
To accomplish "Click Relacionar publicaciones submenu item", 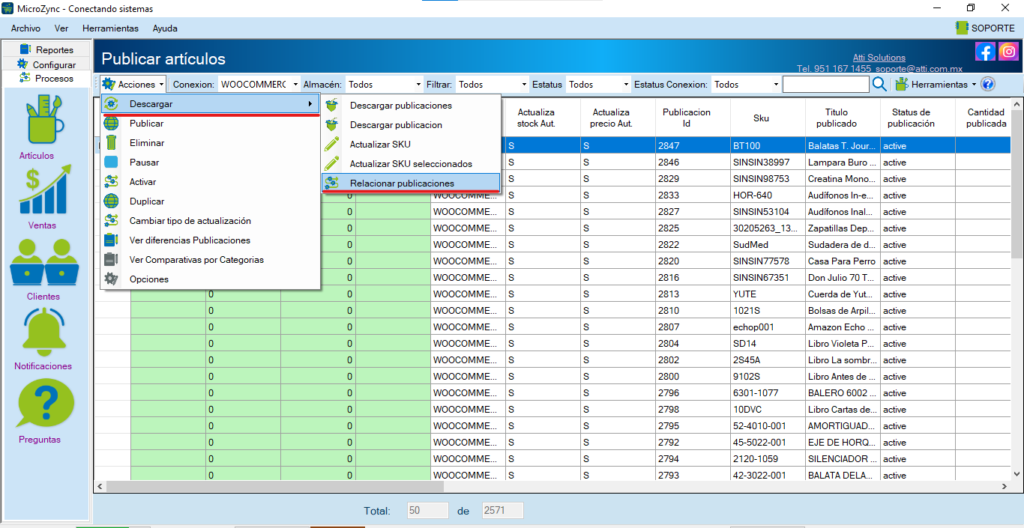I will click(411, 184).
